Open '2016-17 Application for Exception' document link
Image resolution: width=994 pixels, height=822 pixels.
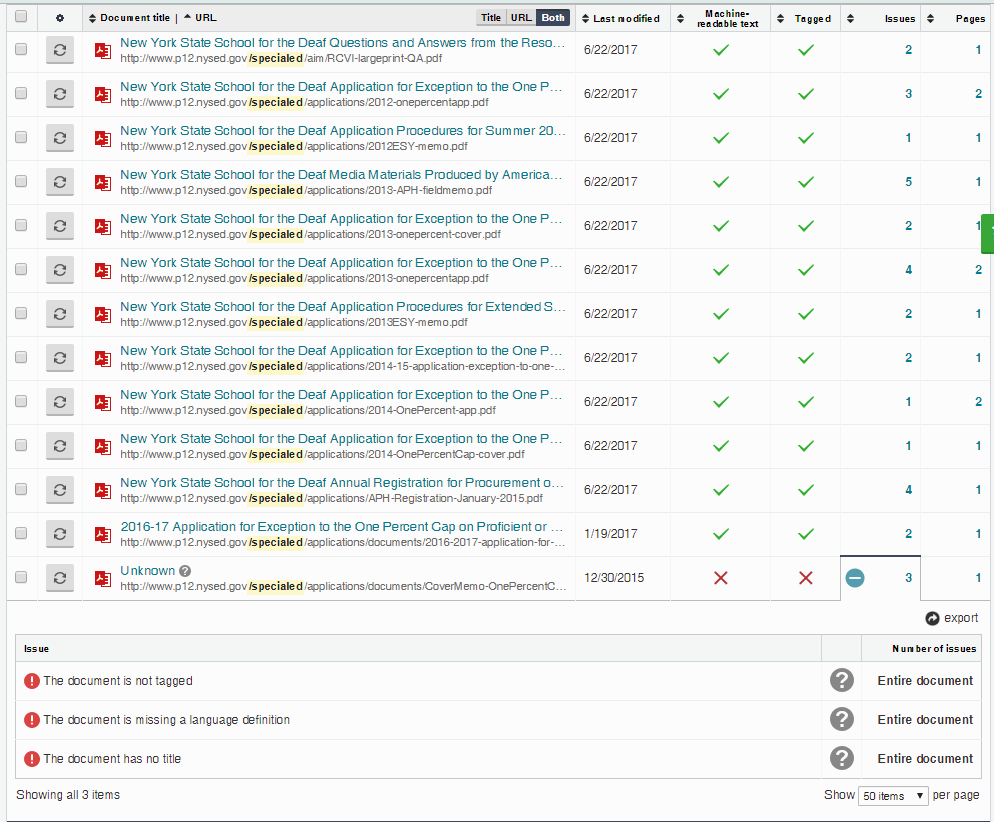point(341,527)
